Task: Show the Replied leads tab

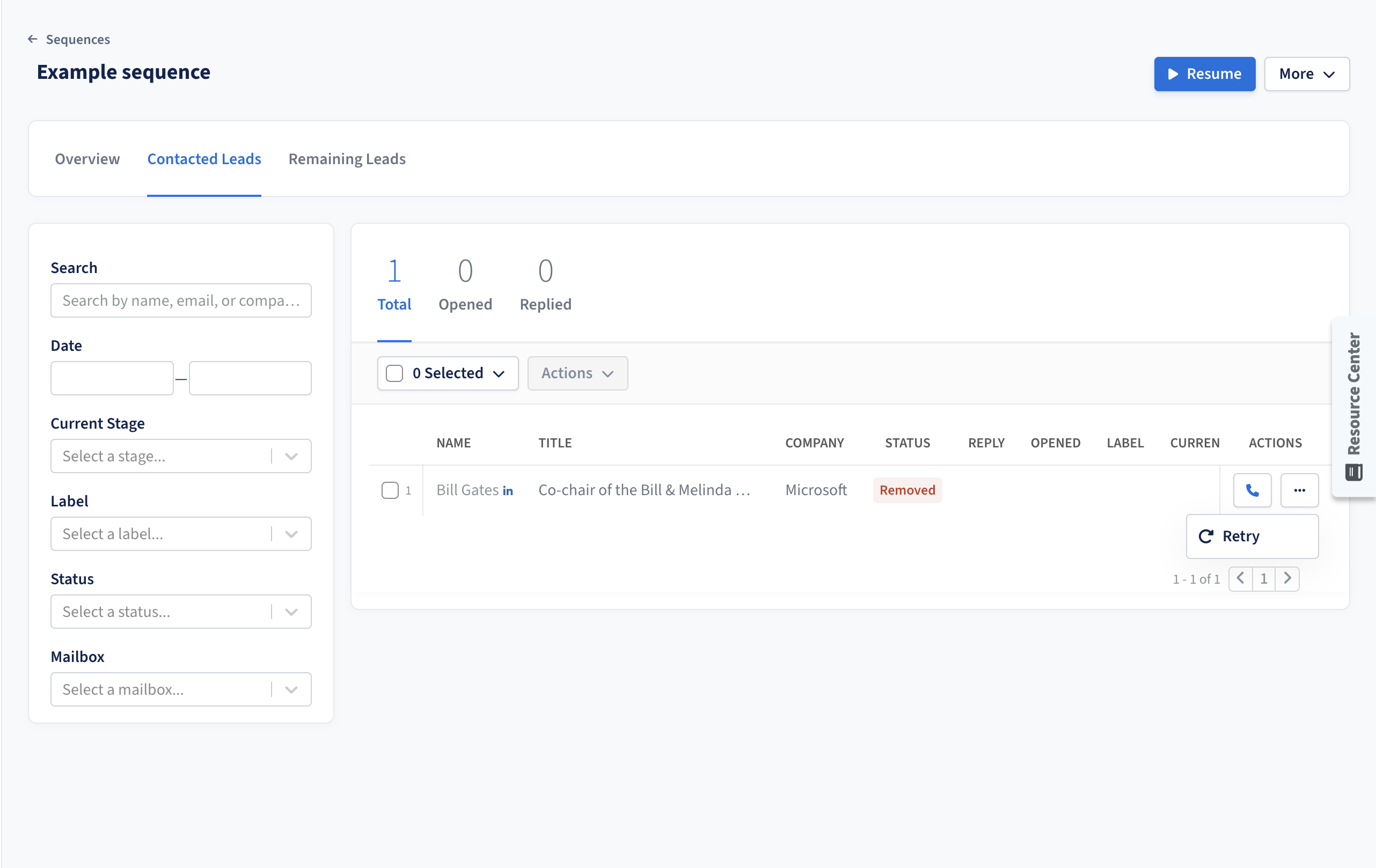Action: pos(546,284)
